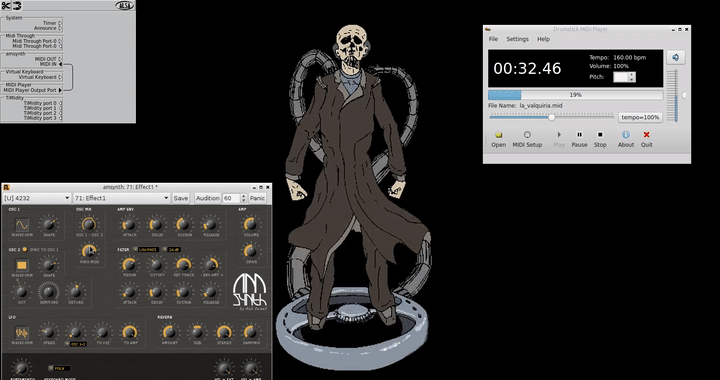Click the OSC 2 square waveform selector
The image size is (720, 380).
click(x=22, y=265)
